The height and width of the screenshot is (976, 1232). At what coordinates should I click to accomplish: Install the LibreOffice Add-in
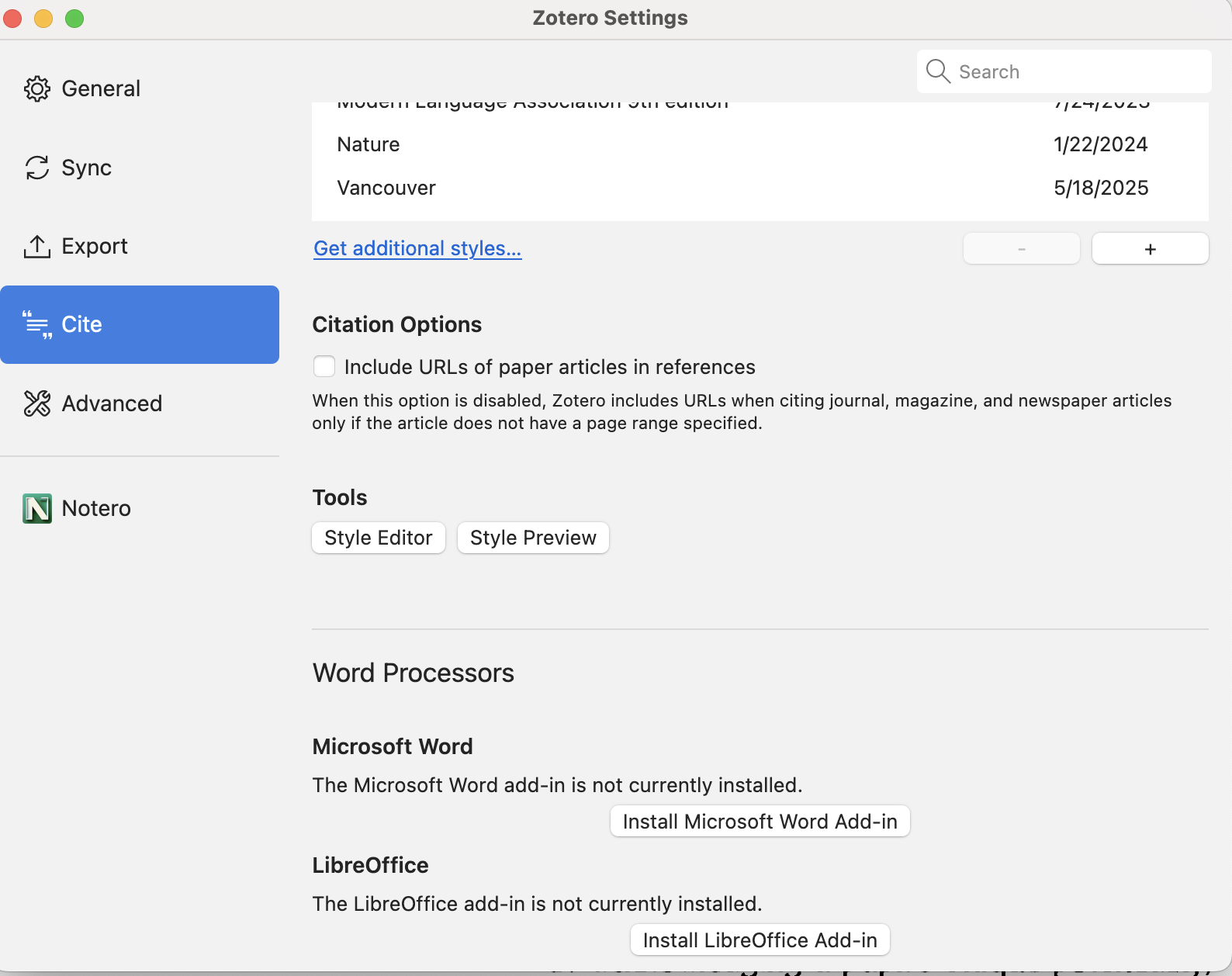(760, 940)
